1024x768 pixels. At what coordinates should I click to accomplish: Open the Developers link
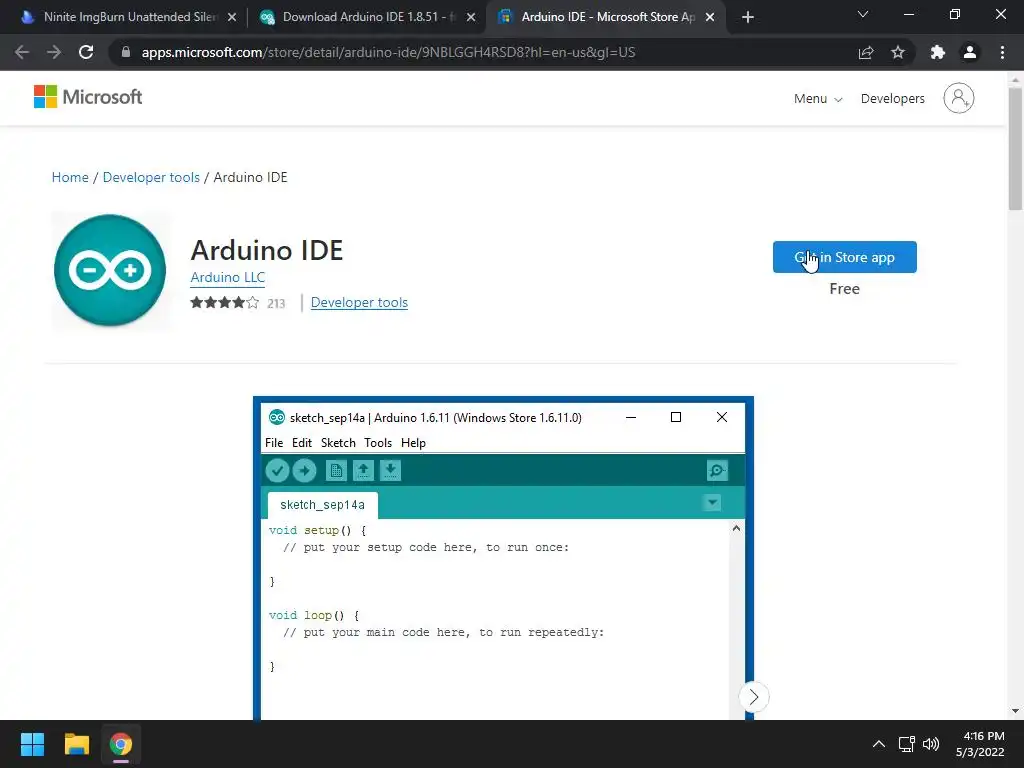(x=892, y=99)
